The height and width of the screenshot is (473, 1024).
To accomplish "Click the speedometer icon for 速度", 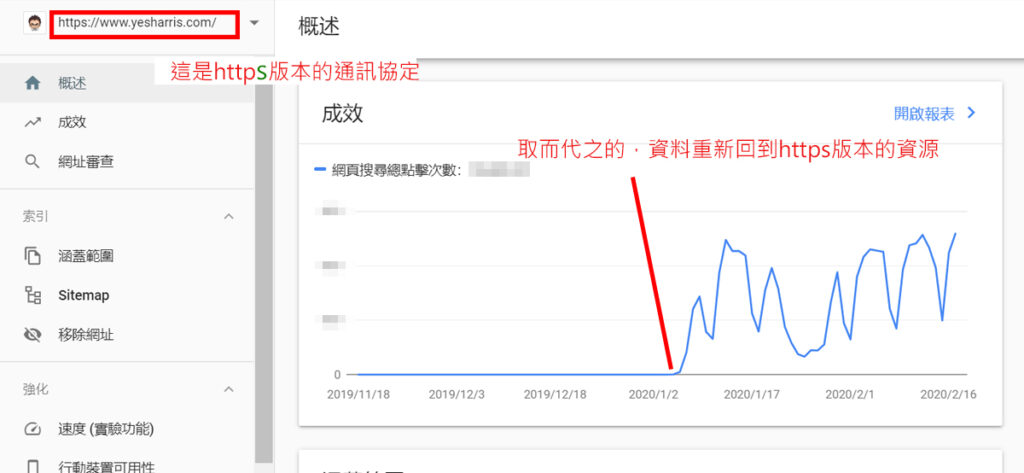I will coord(32,429).
